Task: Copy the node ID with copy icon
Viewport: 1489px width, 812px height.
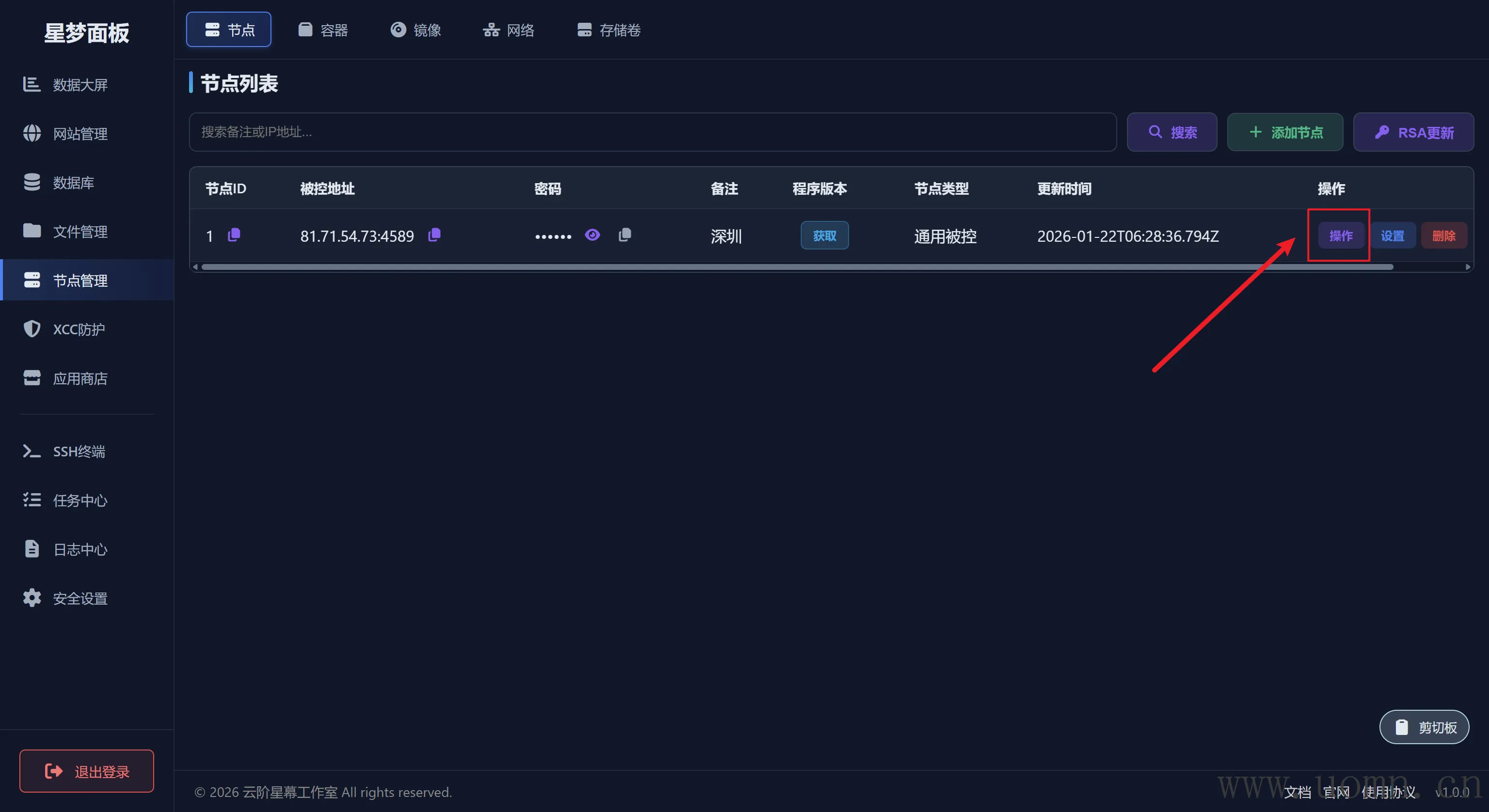Action: click(234, 235)
